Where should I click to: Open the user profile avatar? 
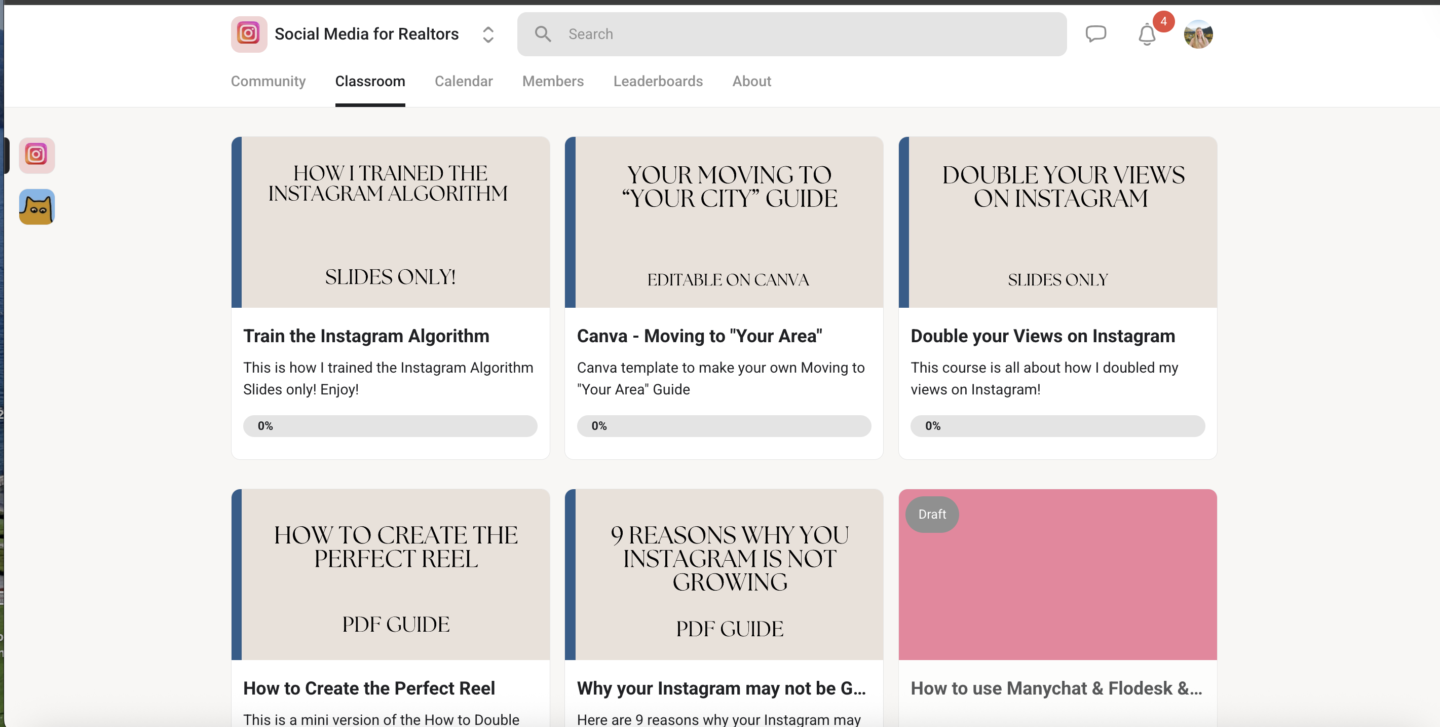click(1198, 35)
